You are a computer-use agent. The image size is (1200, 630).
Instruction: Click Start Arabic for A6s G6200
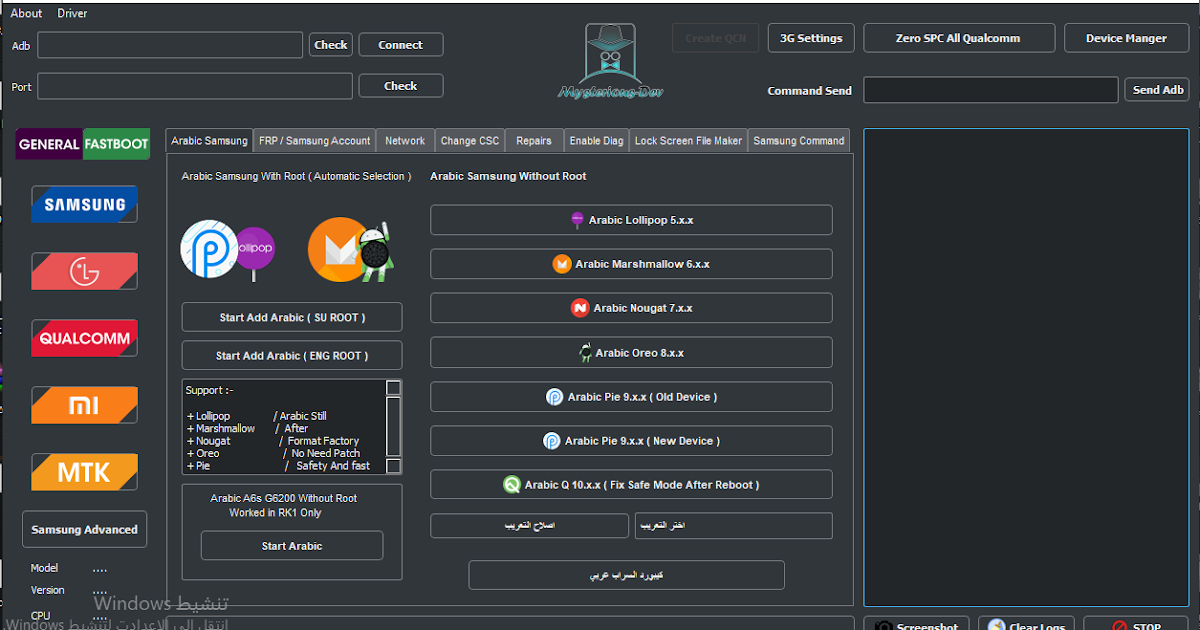pos(292,546)
